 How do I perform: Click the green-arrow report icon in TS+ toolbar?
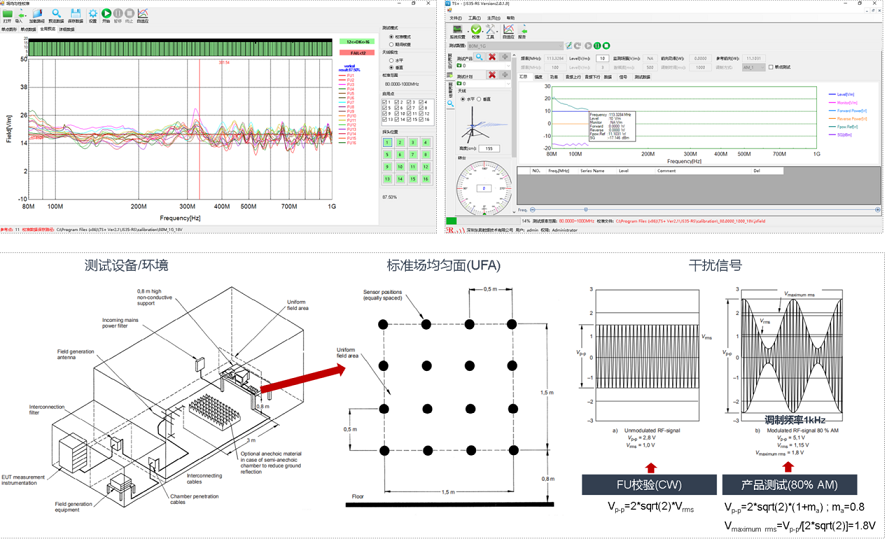tap(523, 29)
